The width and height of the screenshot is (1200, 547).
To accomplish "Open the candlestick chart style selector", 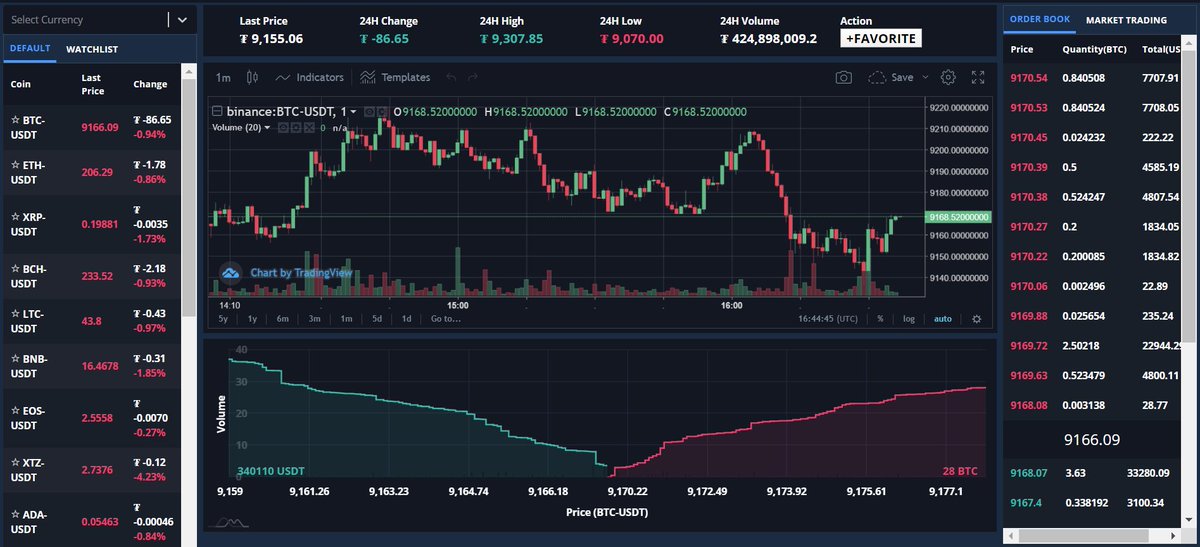I will 252,77.
